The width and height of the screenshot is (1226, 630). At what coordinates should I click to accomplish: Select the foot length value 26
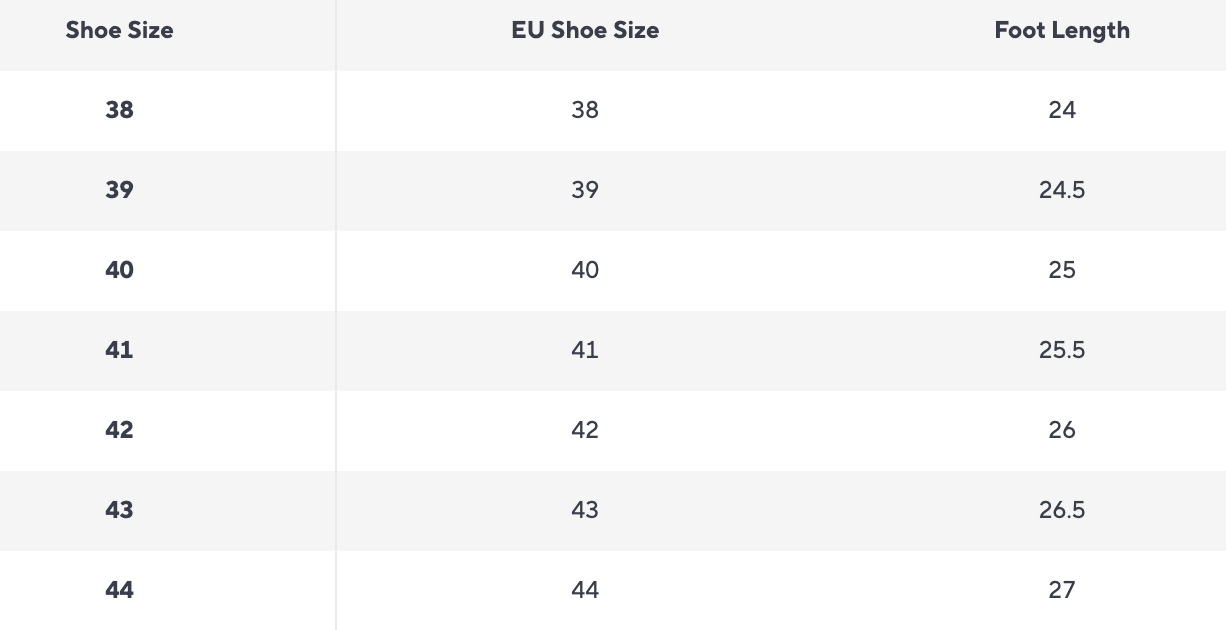point(1062,430)
